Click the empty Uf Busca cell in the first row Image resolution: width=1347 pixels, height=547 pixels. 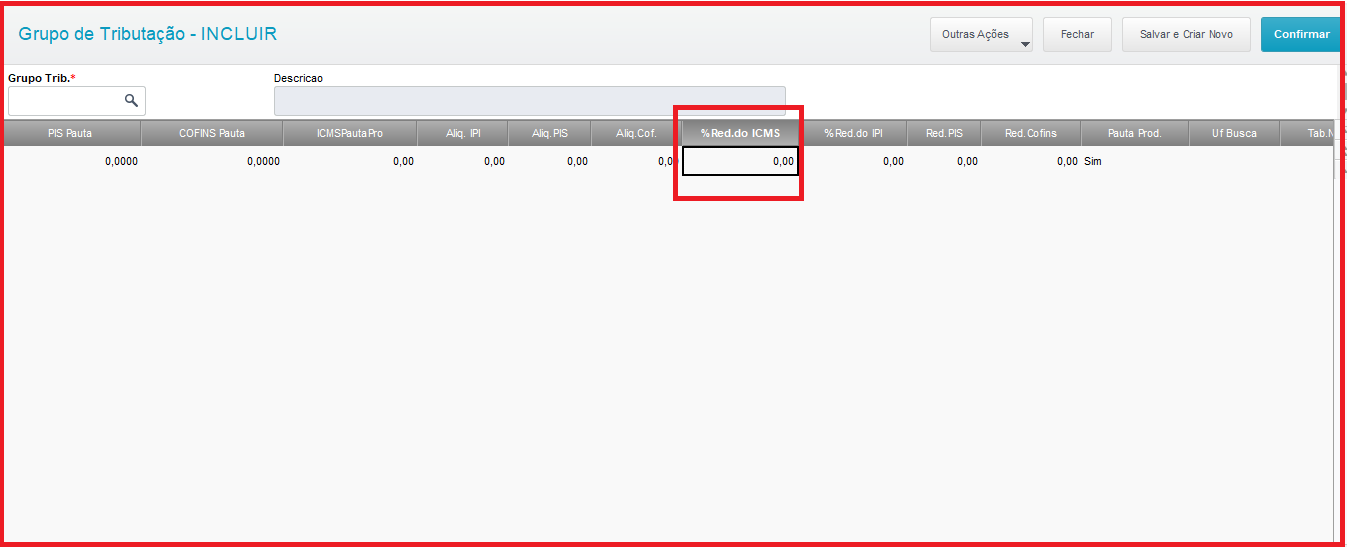1234,161
